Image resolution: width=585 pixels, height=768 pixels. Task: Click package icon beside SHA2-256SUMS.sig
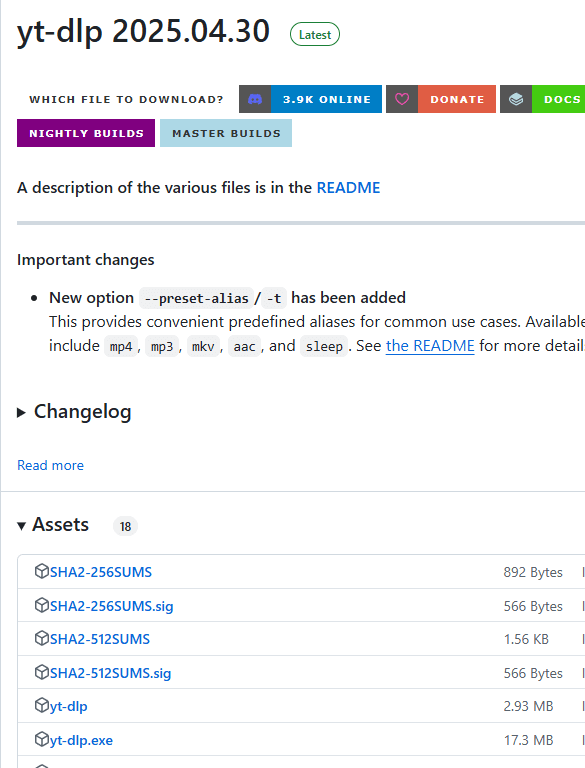pos(42,605)
